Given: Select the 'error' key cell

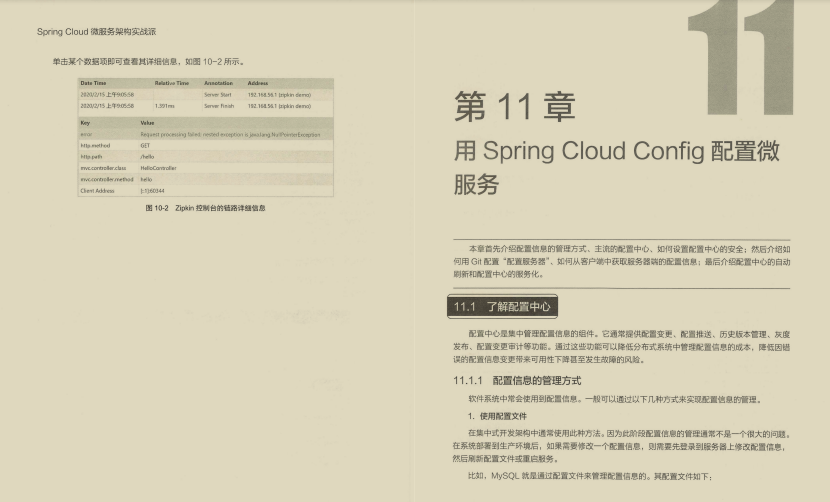Looking at the screenshot, I should point(86,135).
